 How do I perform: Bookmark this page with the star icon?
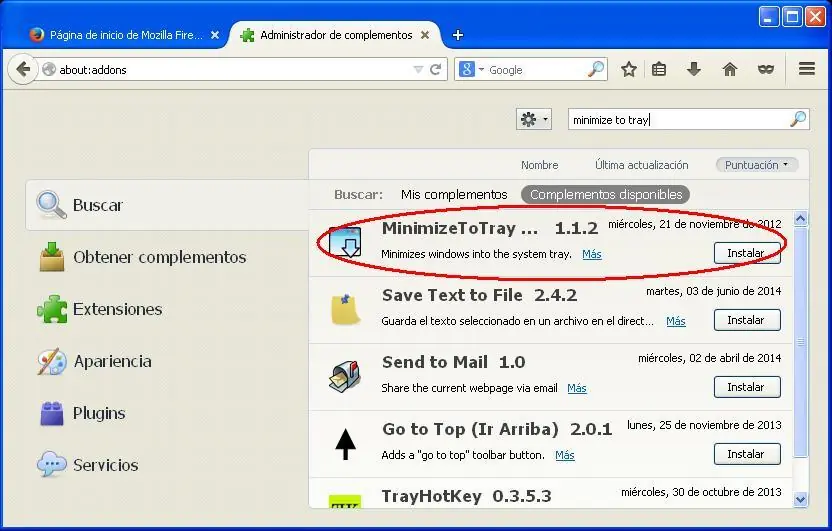pyautogui.click(x=629, y=69)
